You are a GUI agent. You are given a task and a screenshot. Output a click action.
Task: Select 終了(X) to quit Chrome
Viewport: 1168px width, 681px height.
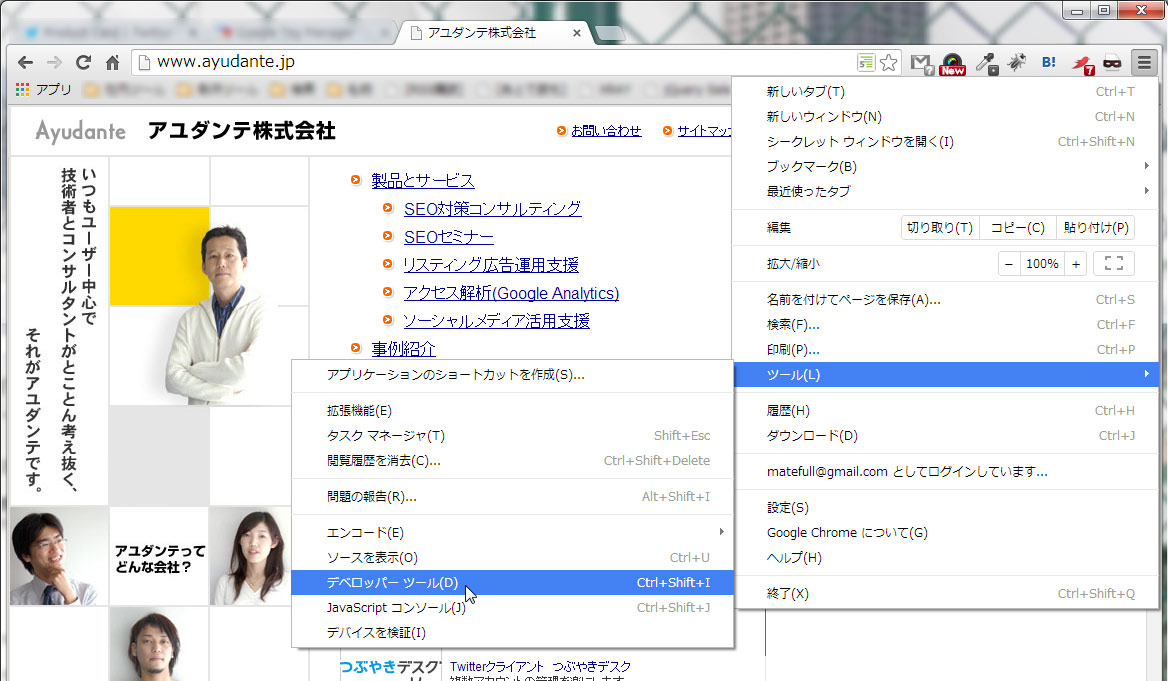pyautogui.click(x=946, y=594)
